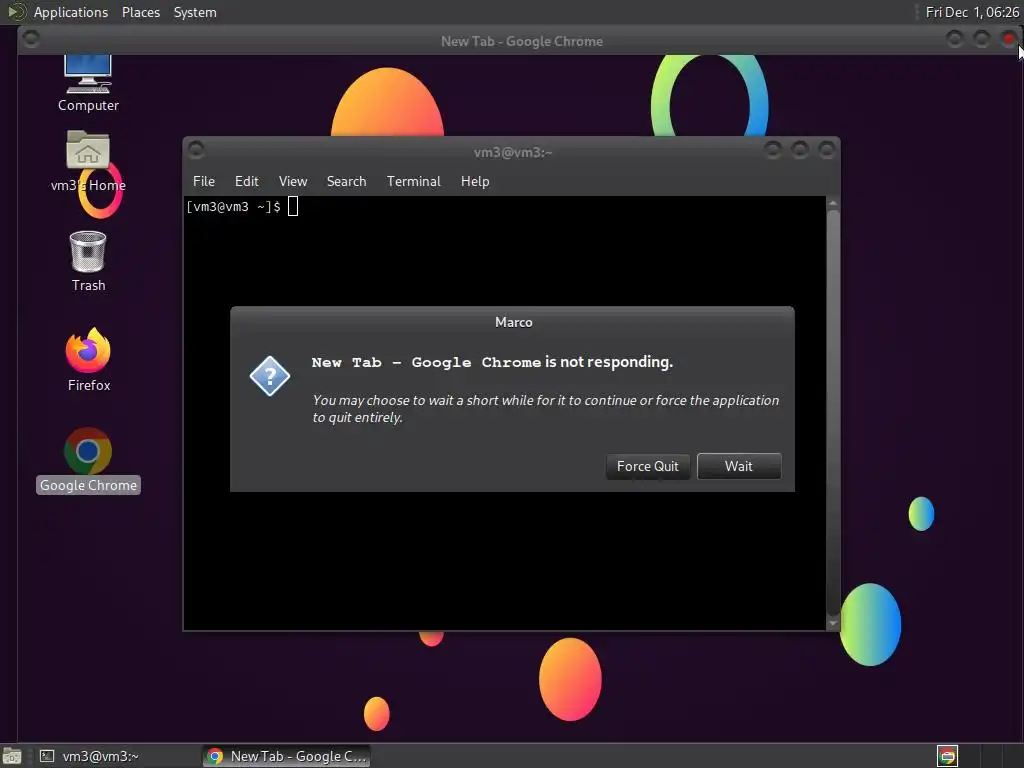
Task: Open the terminal Help menu
Action: tap(475, 182)
